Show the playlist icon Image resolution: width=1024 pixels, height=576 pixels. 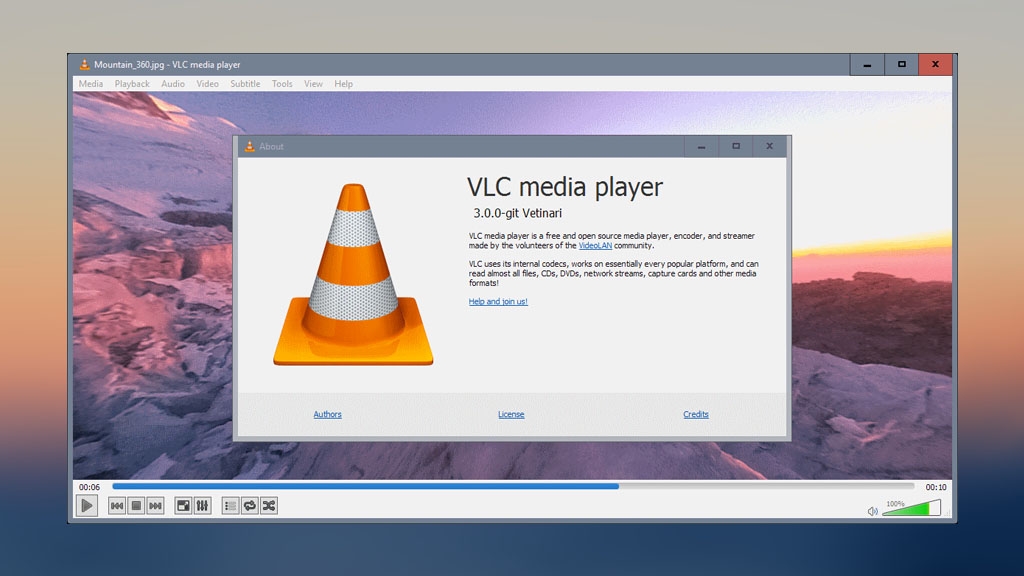pyautogui.click(x=231, y=505)
